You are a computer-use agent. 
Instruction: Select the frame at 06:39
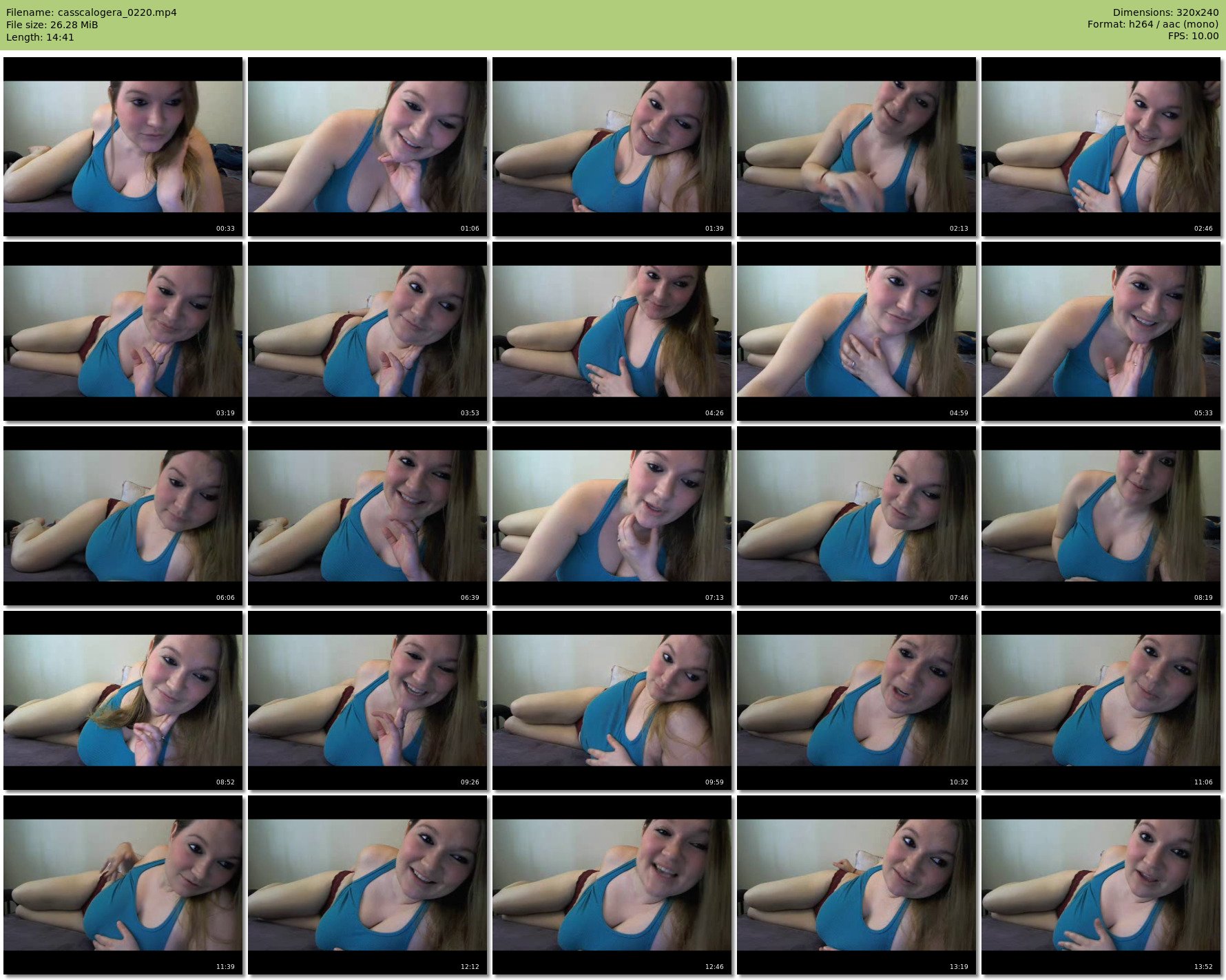[368, 516]
